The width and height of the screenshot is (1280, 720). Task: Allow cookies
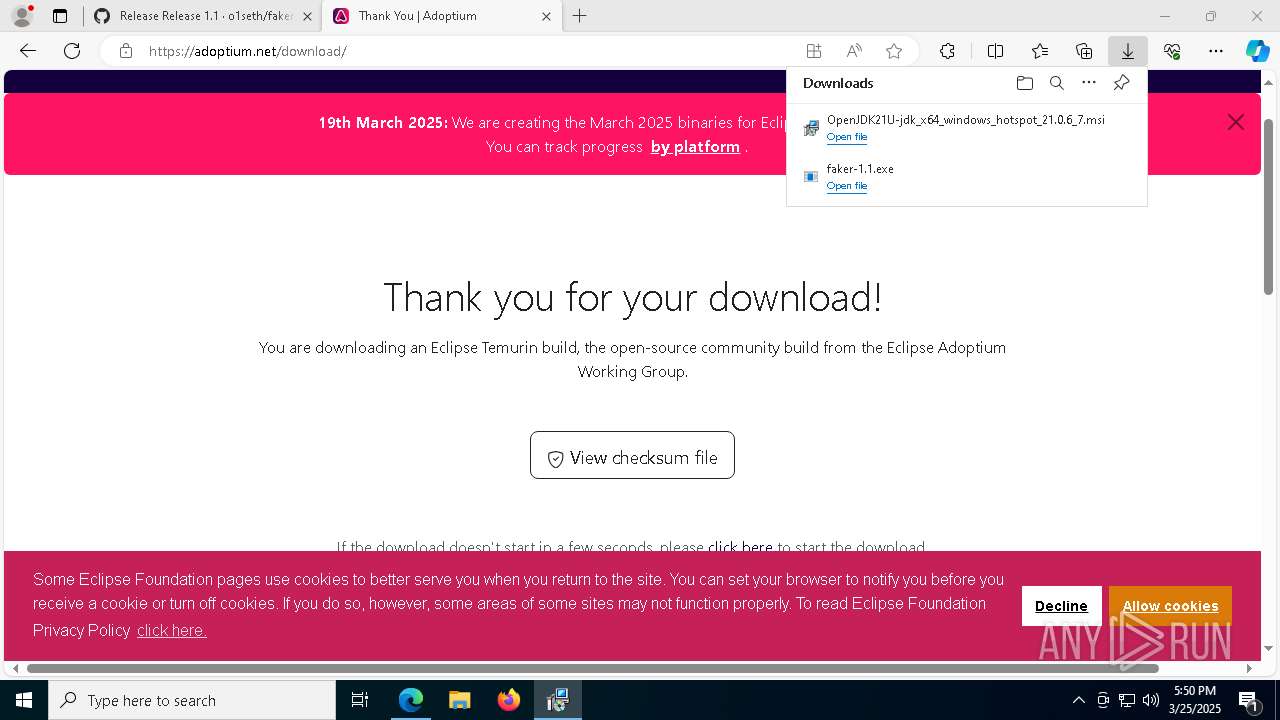(1170, 606)
